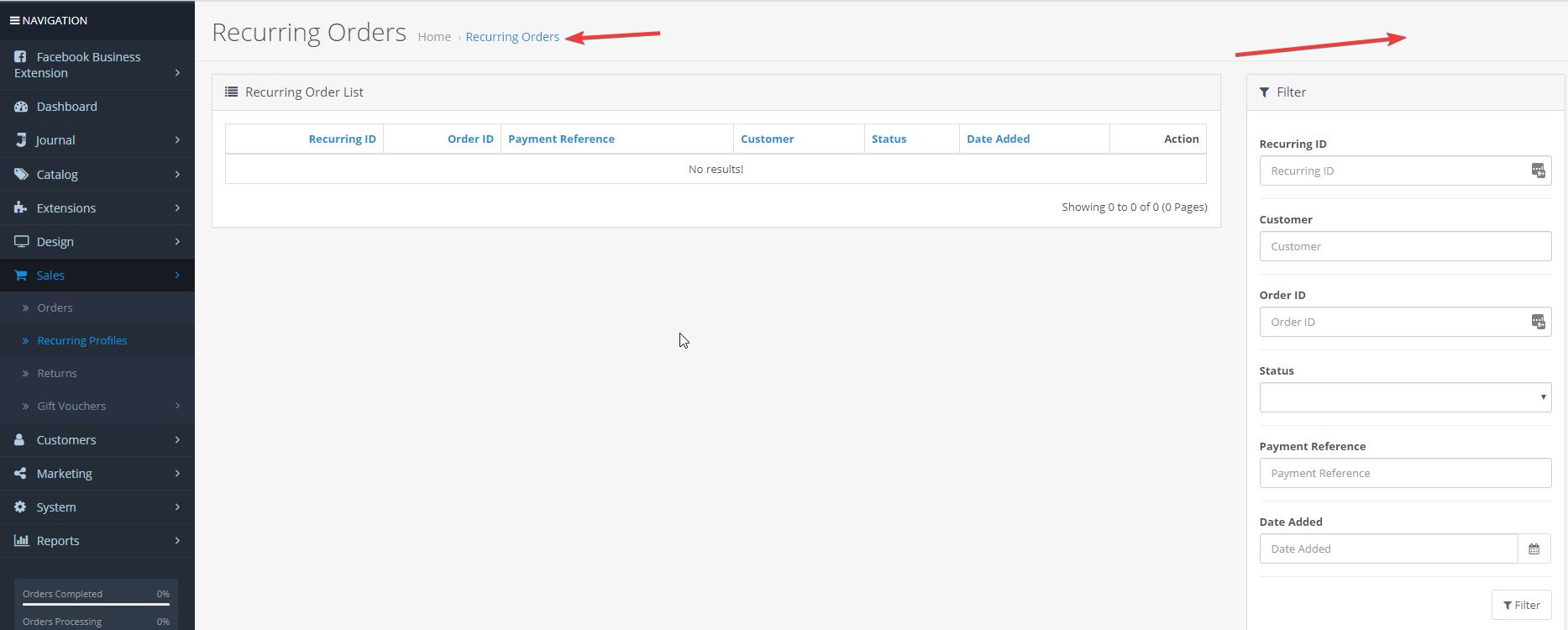
Task: Select Recurring Profiles in Sales submenu
Action: click(x=82, y=340)
